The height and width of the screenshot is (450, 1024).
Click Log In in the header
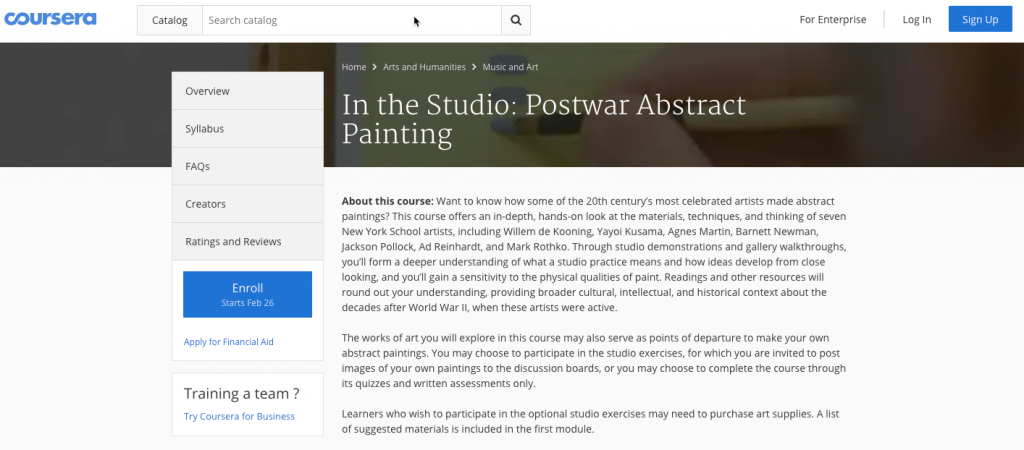[917, 20]
